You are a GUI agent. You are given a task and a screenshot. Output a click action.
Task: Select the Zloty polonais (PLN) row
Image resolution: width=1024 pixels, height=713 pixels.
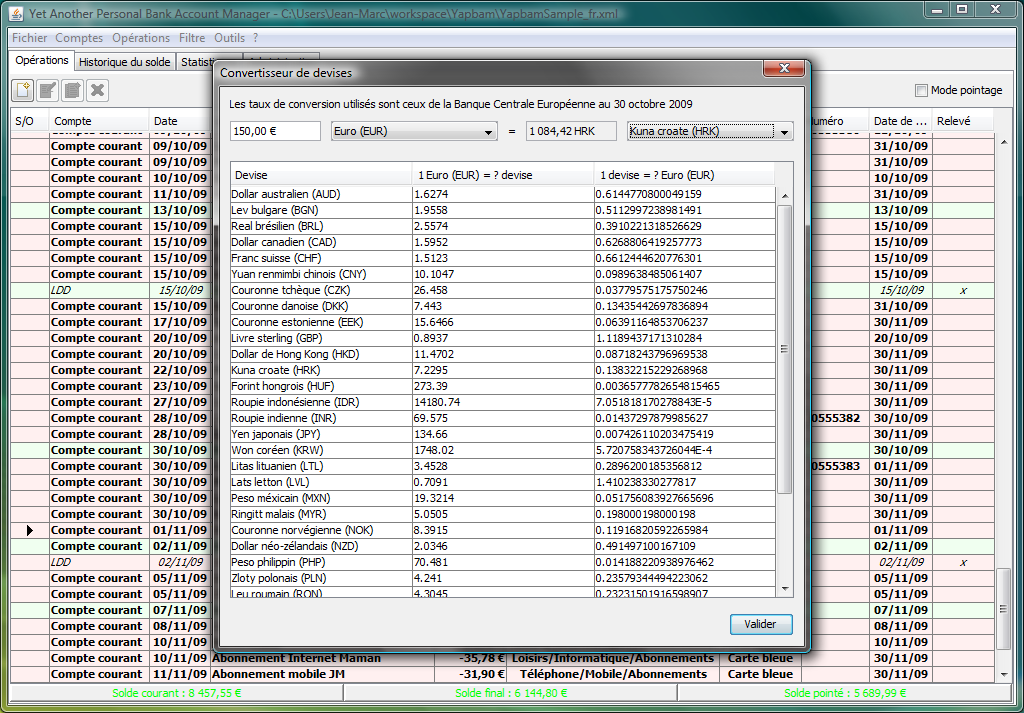coord(503,578)
